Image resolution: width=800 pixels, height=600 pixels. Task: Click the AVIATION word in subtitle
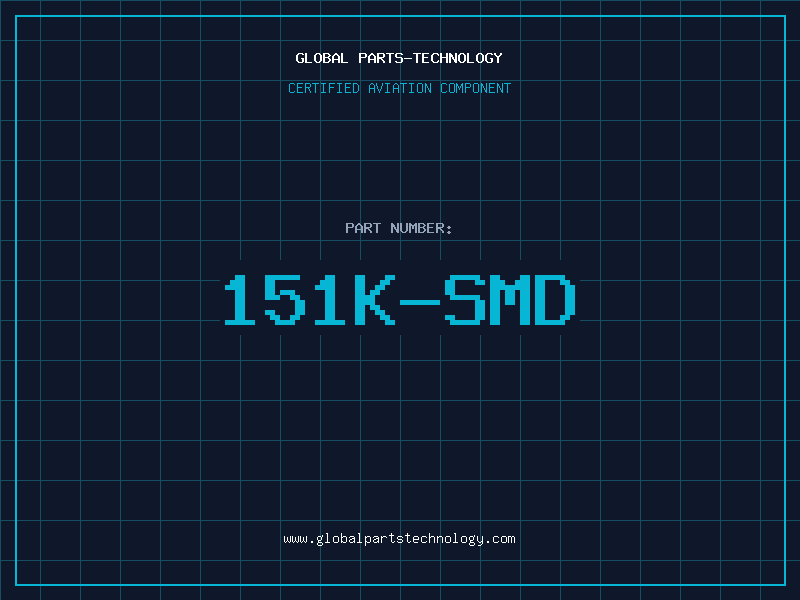399,88
